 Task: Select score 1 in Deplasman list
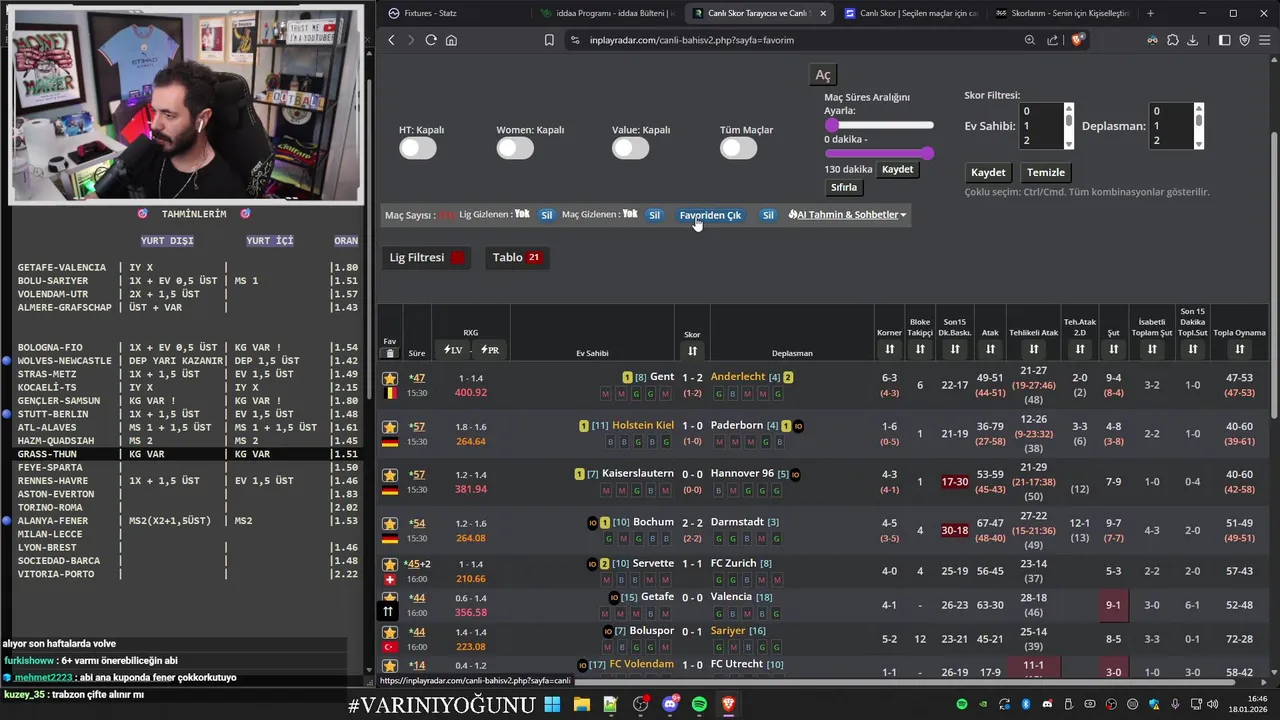coord(1170,126)
